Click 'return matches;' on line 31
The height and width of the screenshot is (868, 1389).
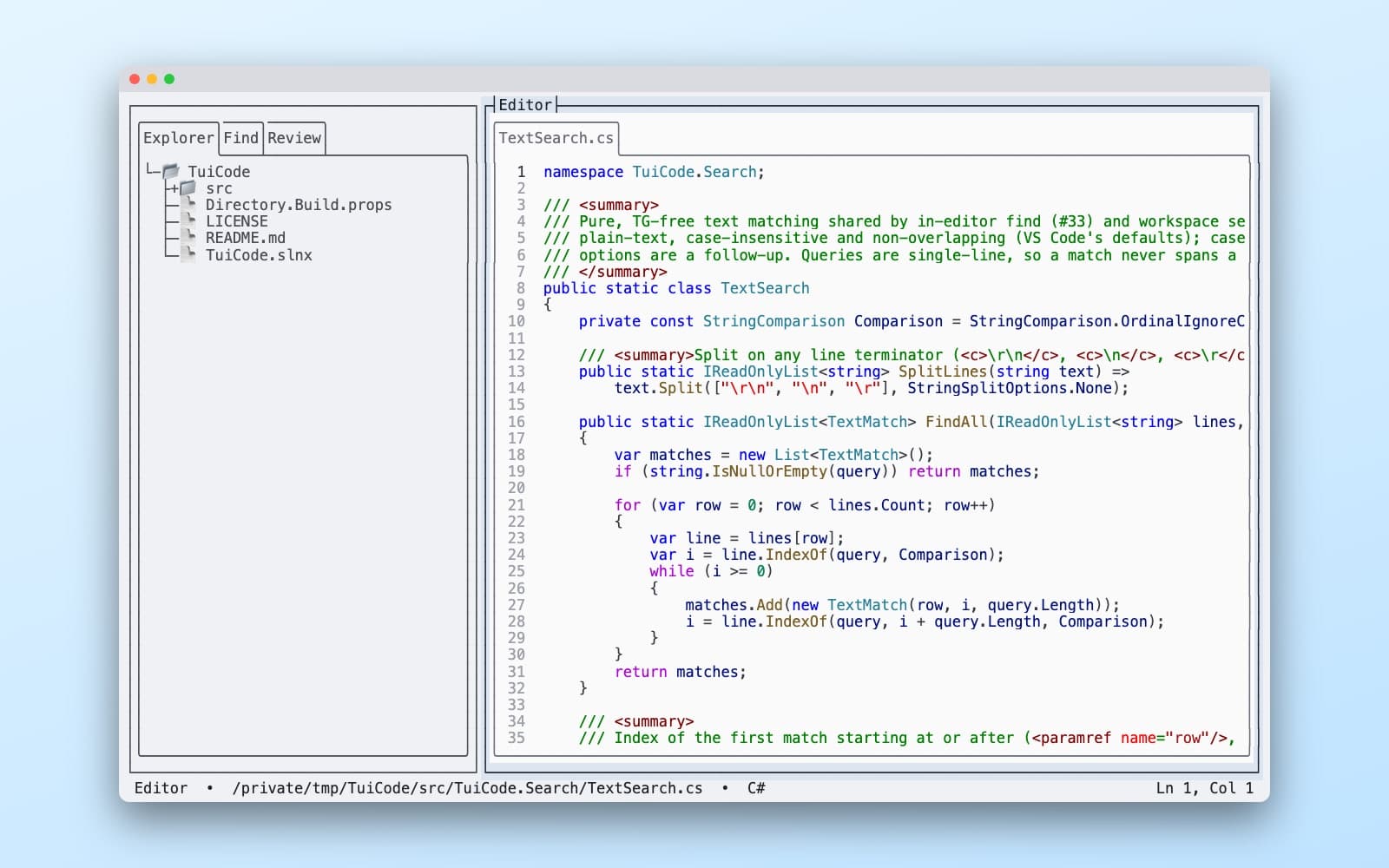click(x=681, y=672)
